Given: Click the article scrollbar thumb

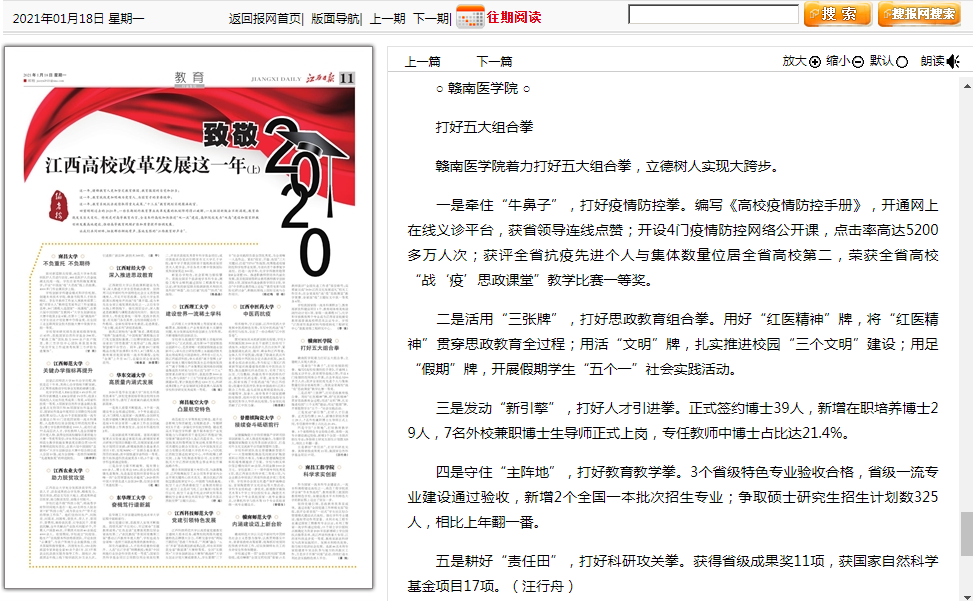Looking at the screenshot, I should 967,534.
